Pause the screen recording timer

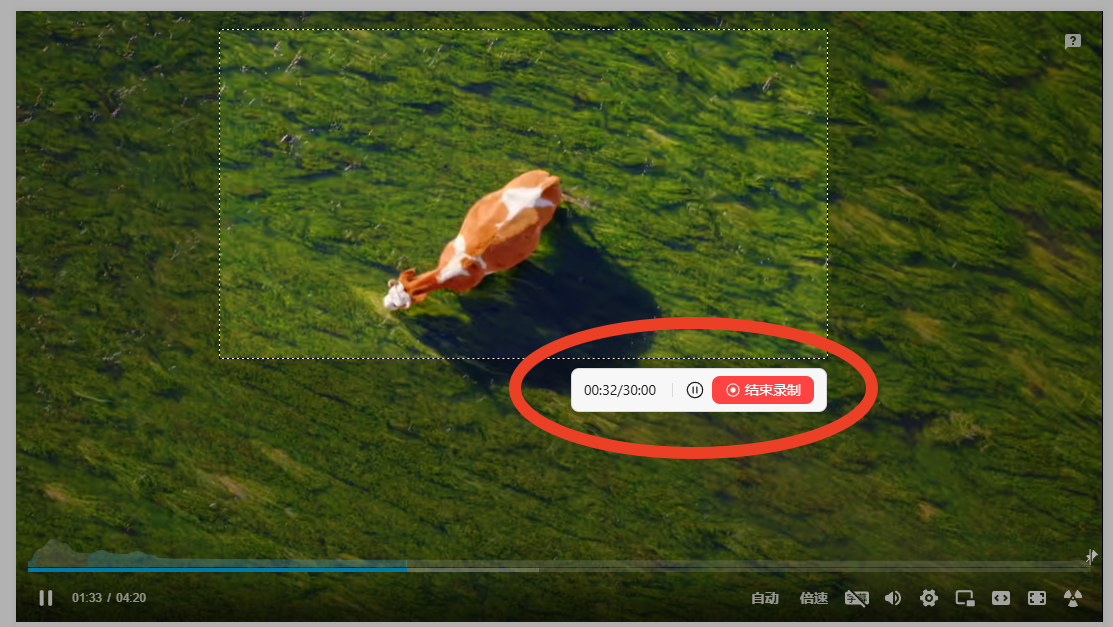pos(695,390)
